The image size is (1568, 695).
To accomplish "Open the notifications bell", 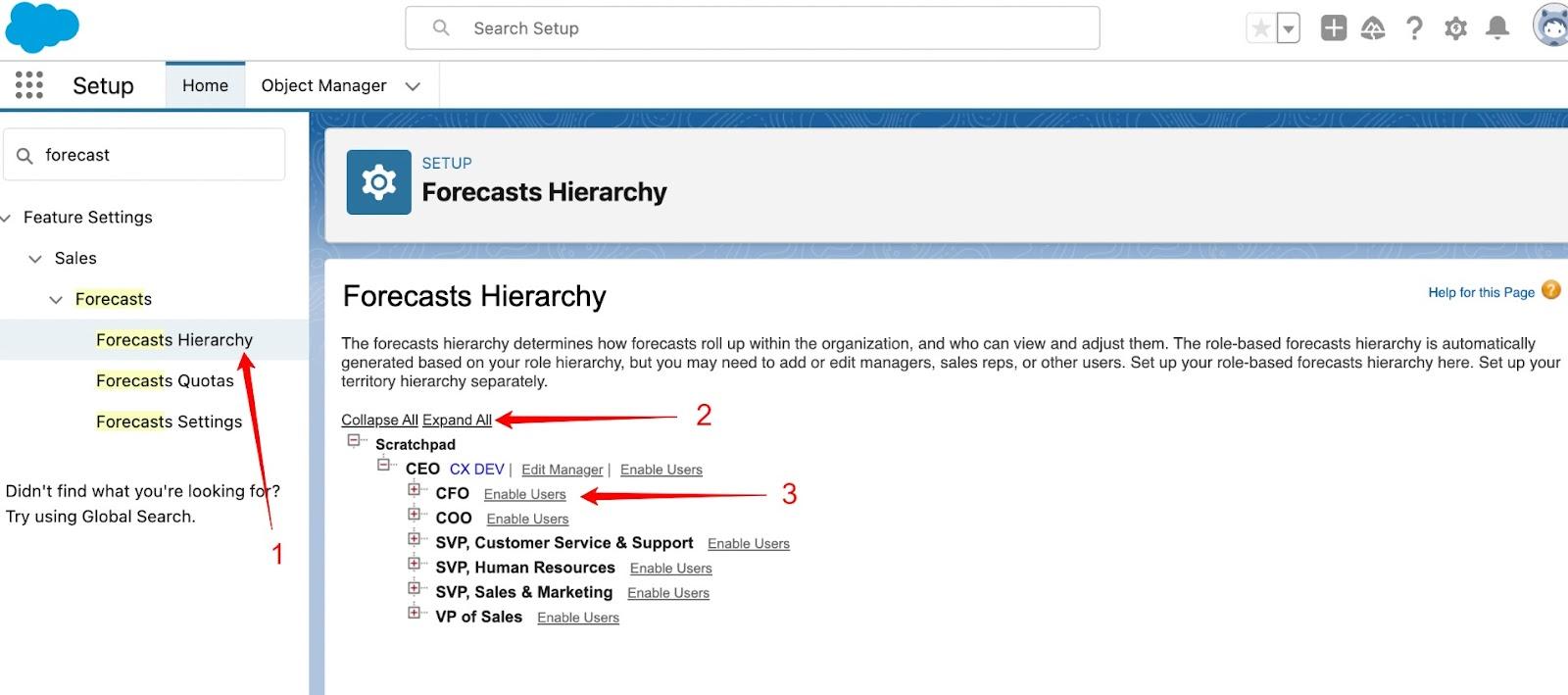I will [1496, 28].
